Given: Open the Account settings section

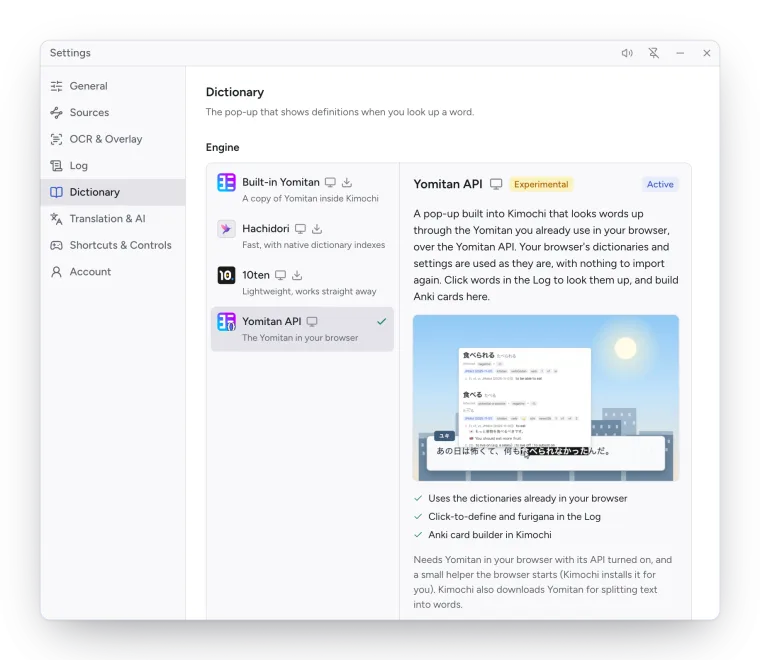Looking at the screenshot, I should [x=113, y=272].
